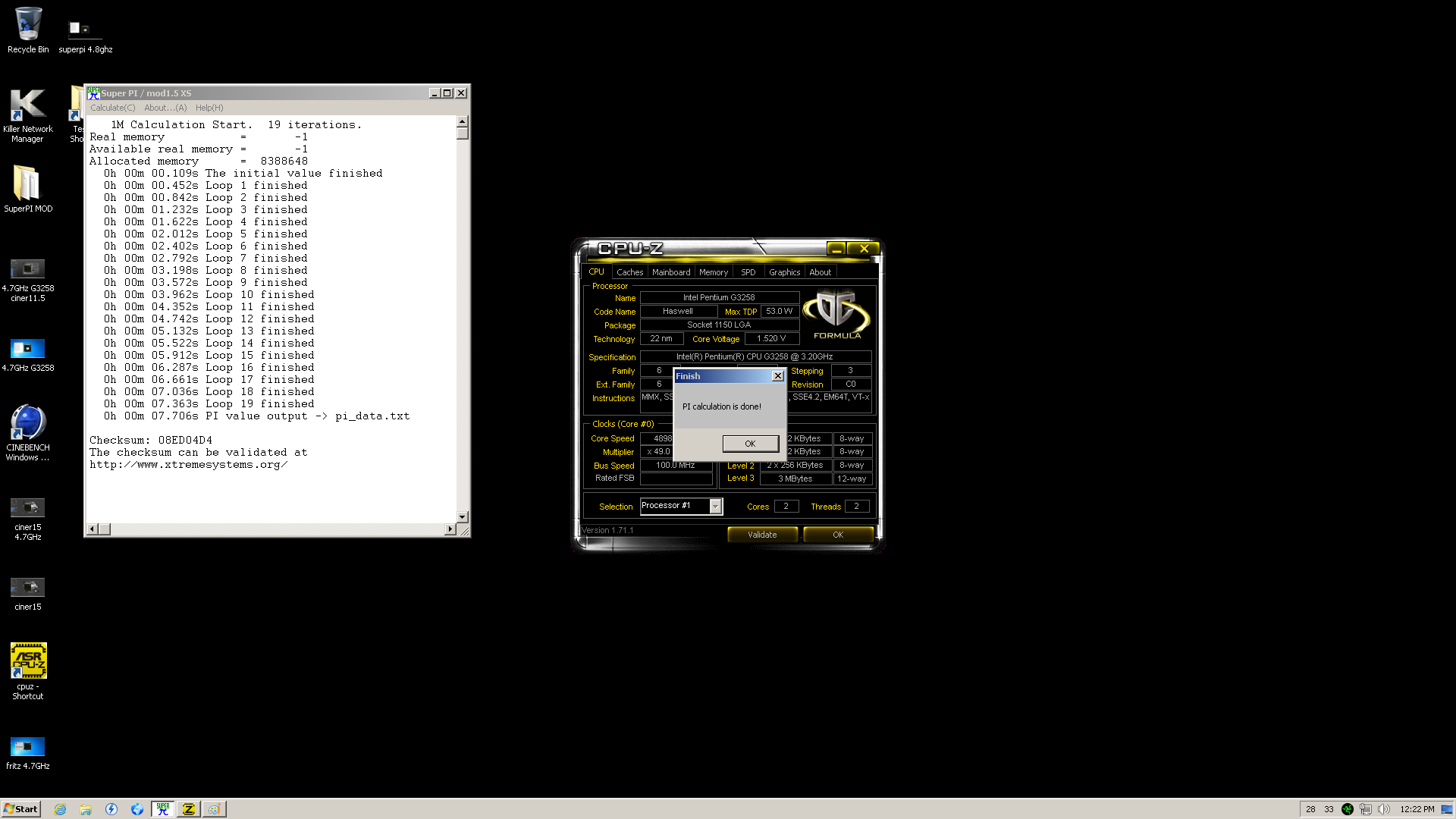Image resolution: width=1456 pixels, height=819 pixels.
Task: Click the blue lightning bolt taskbar icon
Action: [x=111, y=809]
